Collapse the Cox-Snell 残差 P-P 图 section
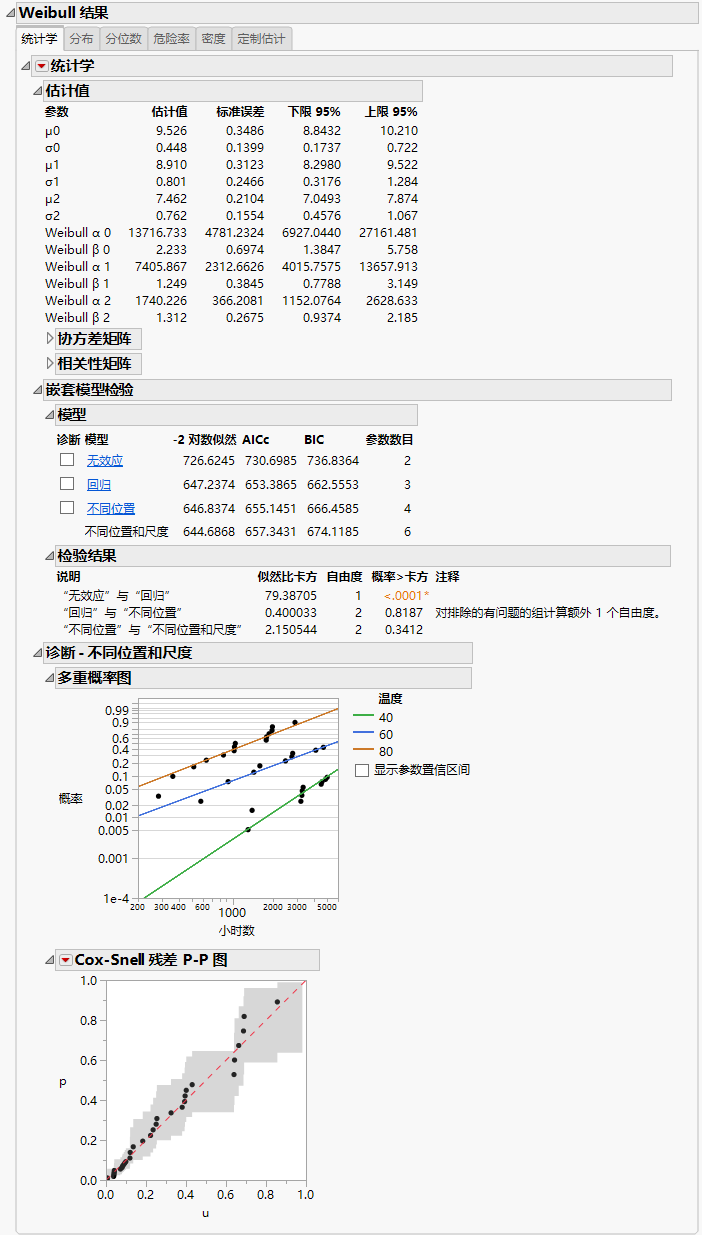 pyautogui.click(x=50, y=960)
